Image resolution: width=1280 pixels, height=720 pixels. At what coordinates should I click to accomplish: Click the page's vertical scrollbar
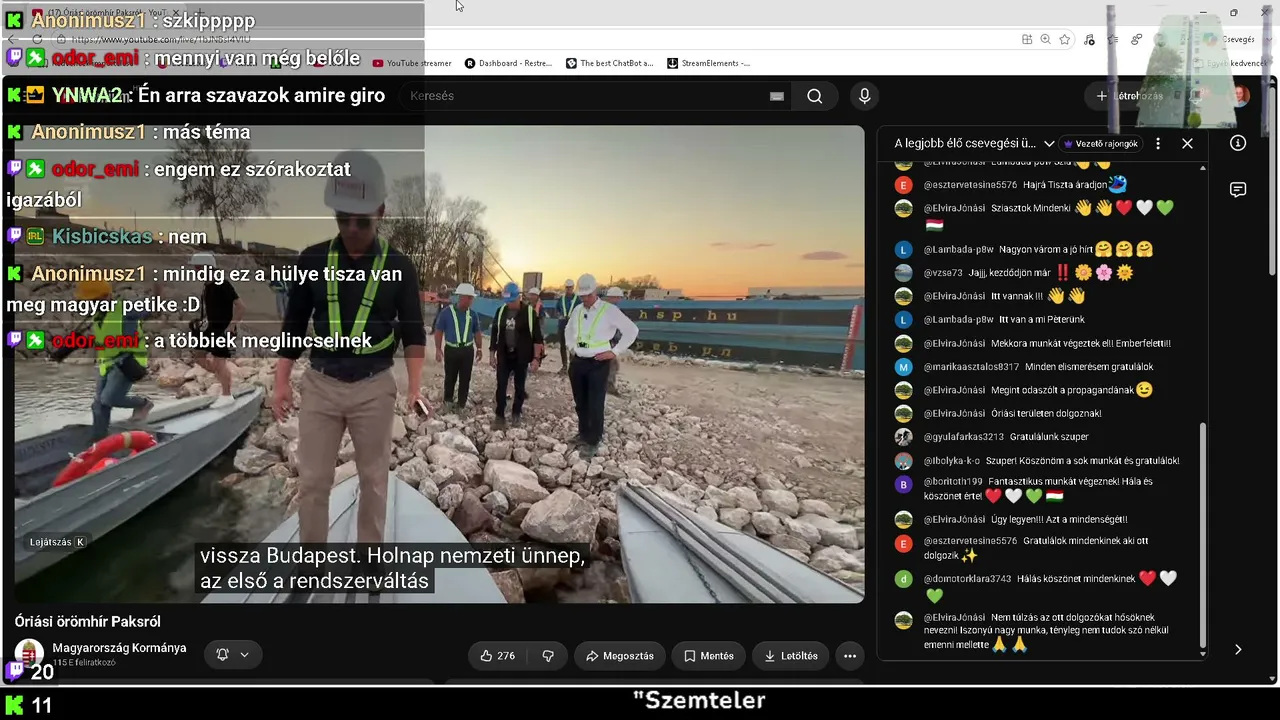pos(1272,180)
